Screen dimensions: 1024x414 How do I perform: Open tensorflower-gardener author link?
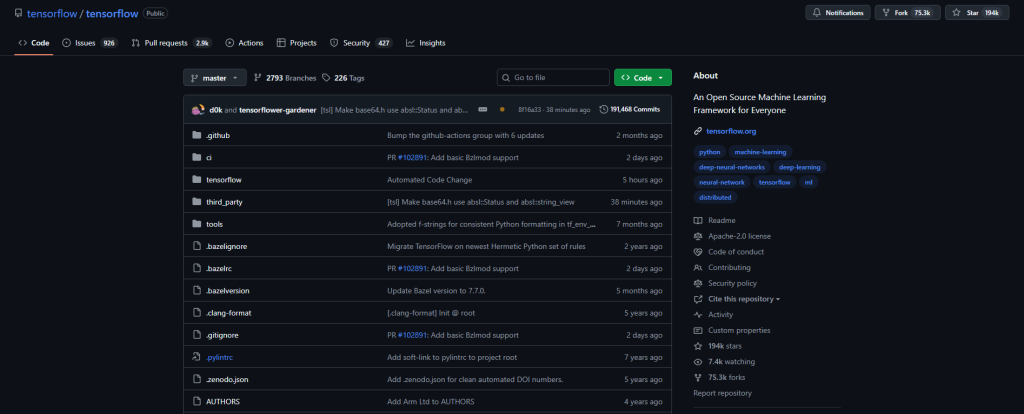[x=278, y=110]
